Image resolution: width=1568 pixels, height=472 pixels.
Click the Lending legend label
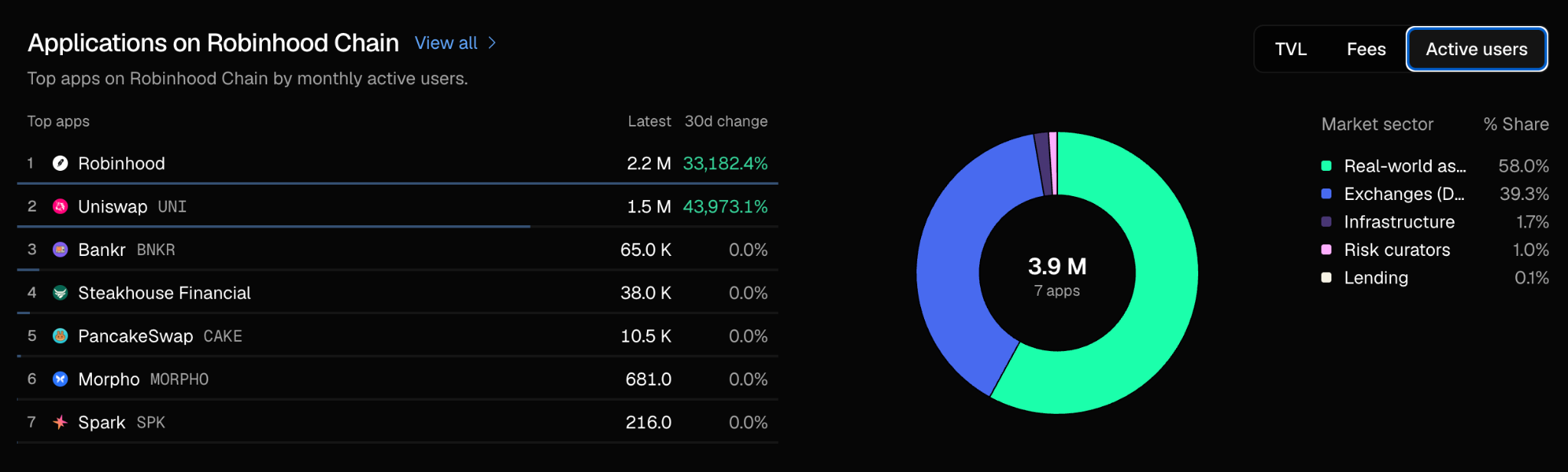[x=1376, y=278]
